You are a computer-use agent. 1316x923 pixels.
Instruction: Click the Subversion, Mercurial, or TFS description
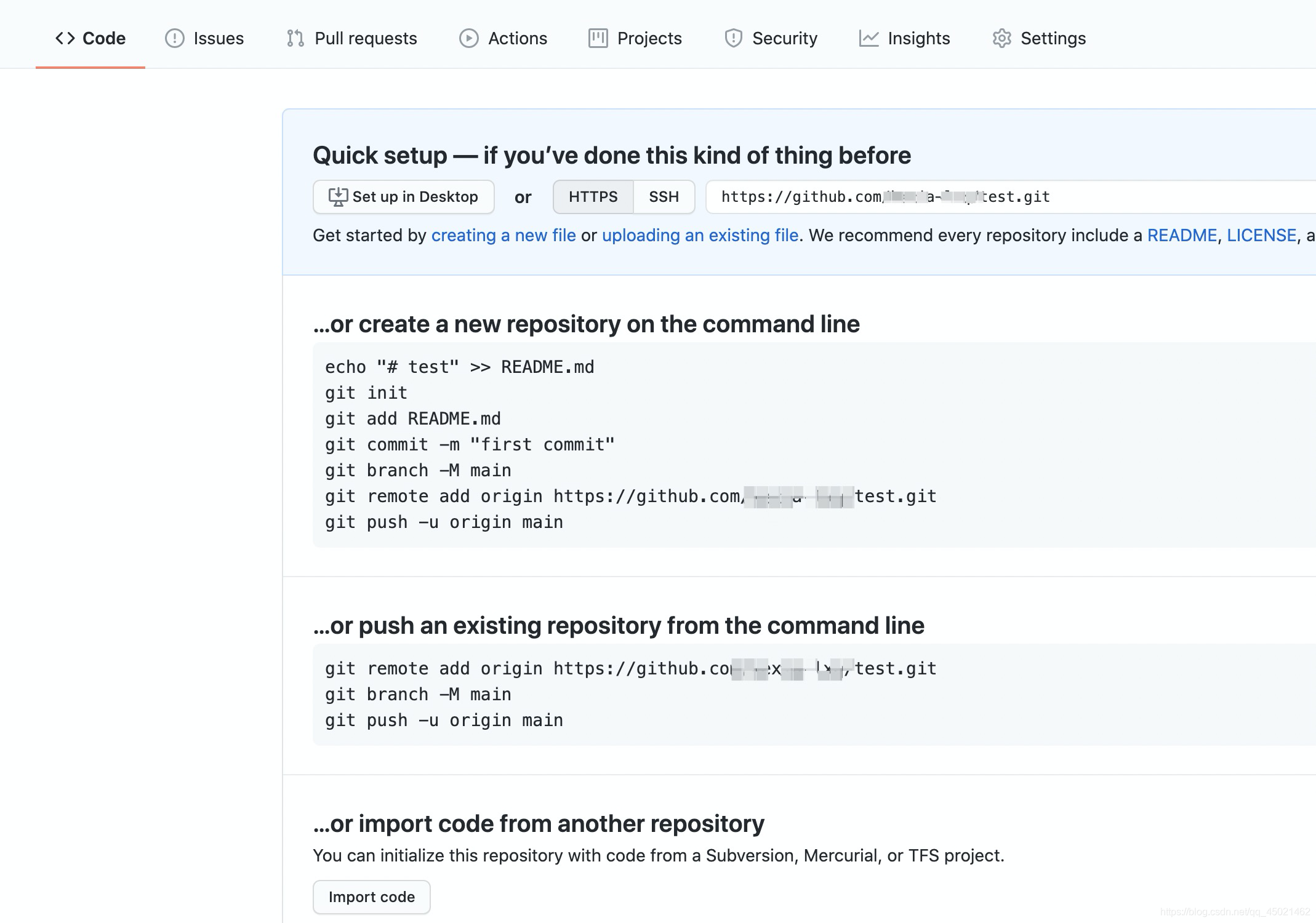point(659,856)
